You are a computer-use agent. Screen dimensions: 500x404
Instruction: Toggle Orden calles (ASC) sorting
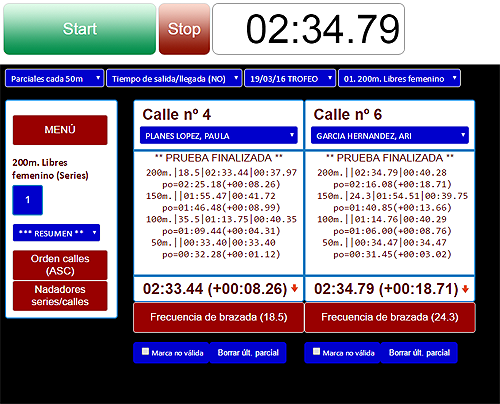(x=60, y=265)
